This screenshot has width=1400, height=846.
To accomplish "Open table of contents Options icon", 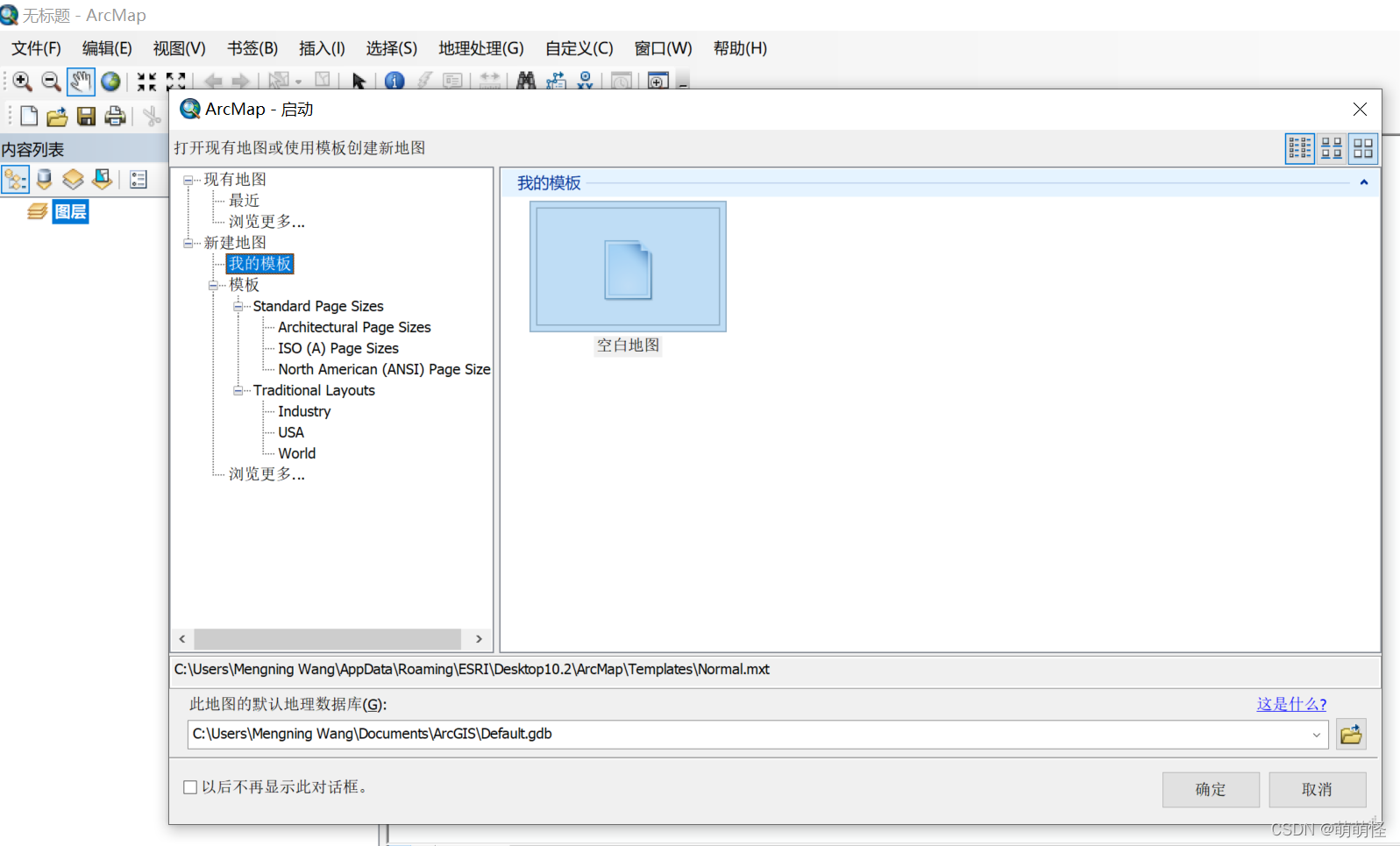I will [x=139, y=180].
